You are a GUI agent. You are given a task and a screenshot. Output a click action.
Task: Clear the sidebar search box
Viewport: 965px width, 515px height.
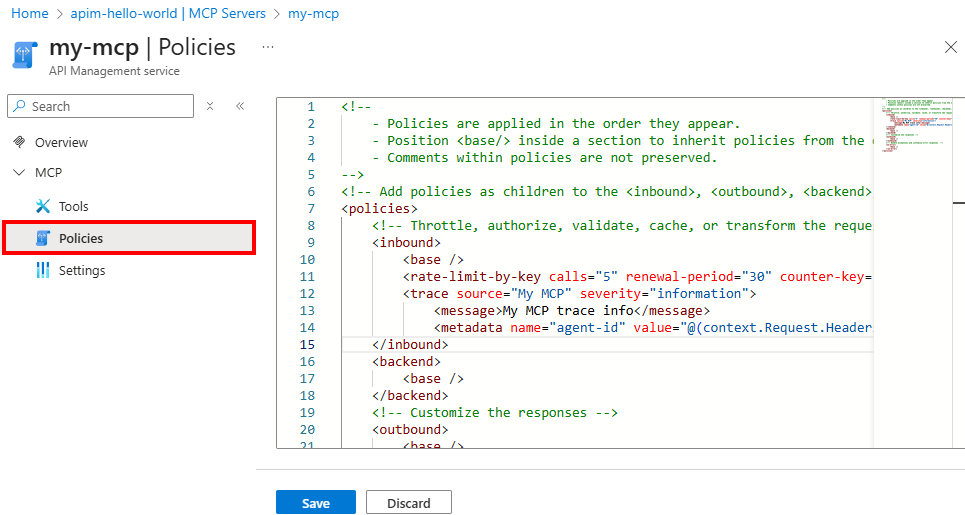(x=210, y=106)
